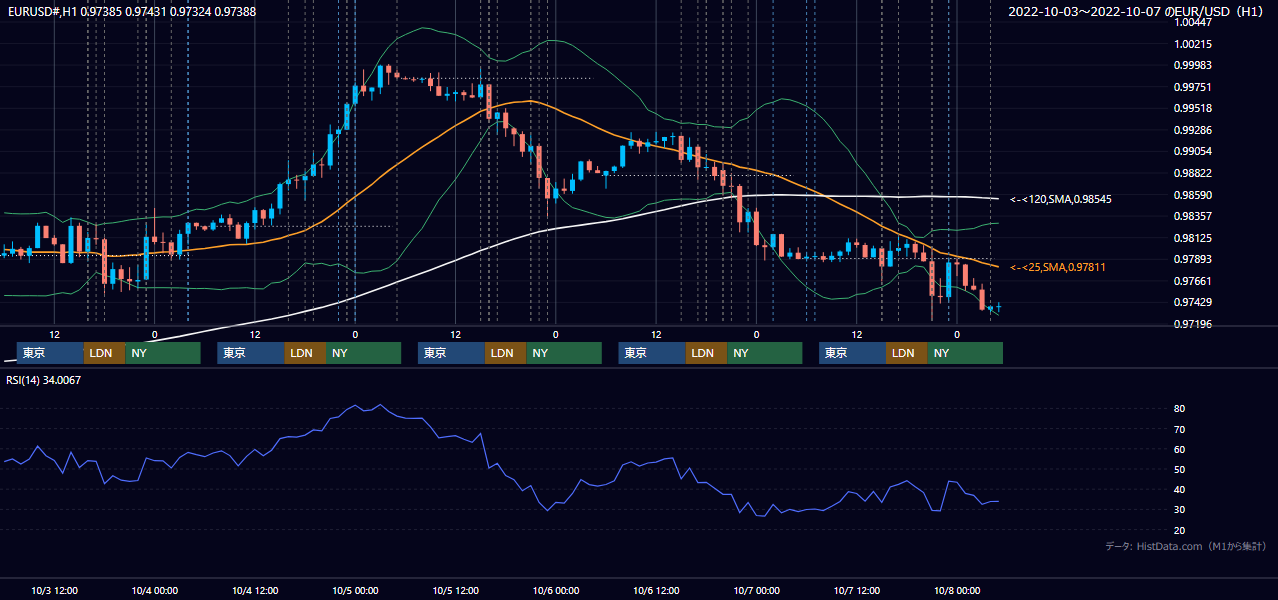Pick the RSI axis value 40

click(1180, 489)
